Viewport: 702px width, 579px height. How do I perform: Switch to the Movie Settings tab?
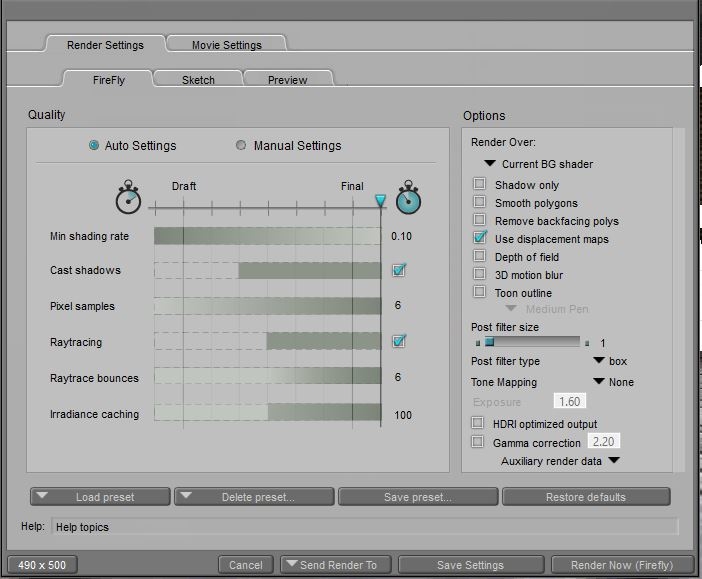point(226,45)
